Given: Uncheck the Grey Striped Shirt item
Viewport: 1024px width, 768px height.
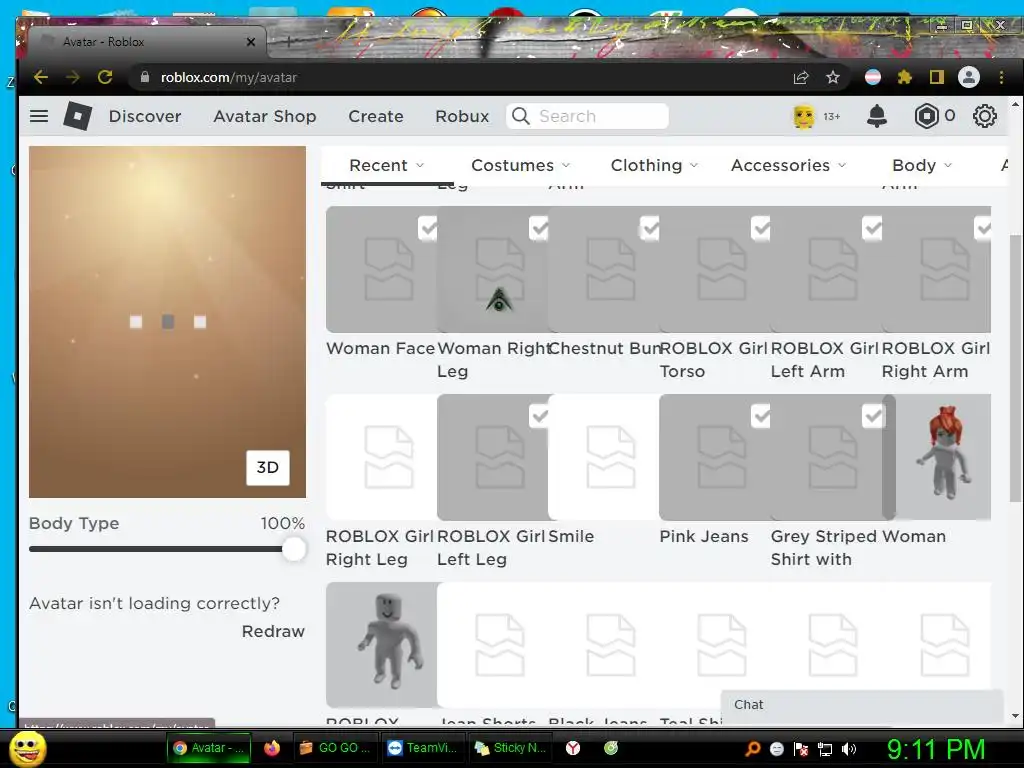Looking at the screenshot, I should [872, 416].
